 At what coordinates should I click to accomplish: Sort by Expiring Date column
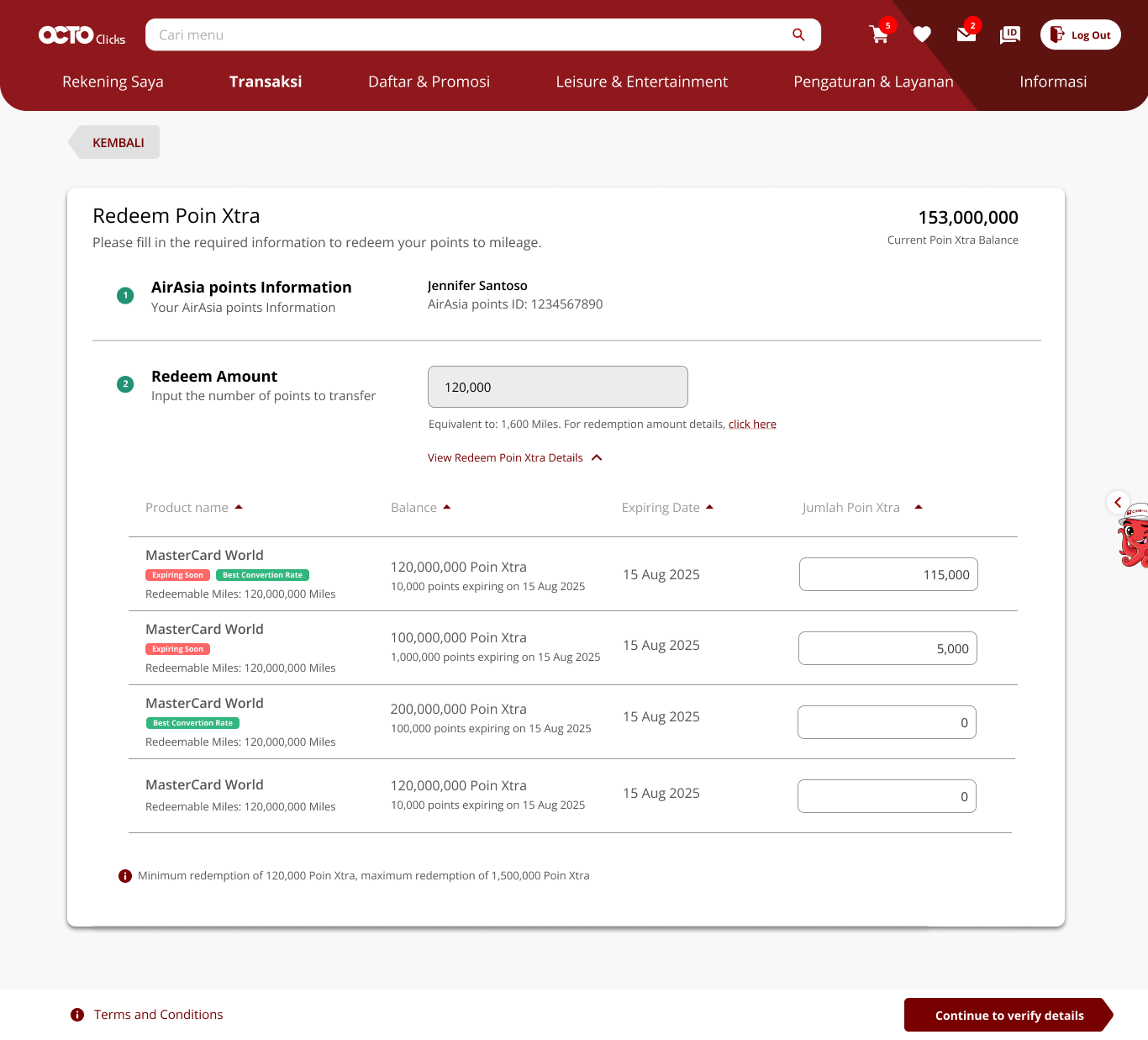point(667,508)
